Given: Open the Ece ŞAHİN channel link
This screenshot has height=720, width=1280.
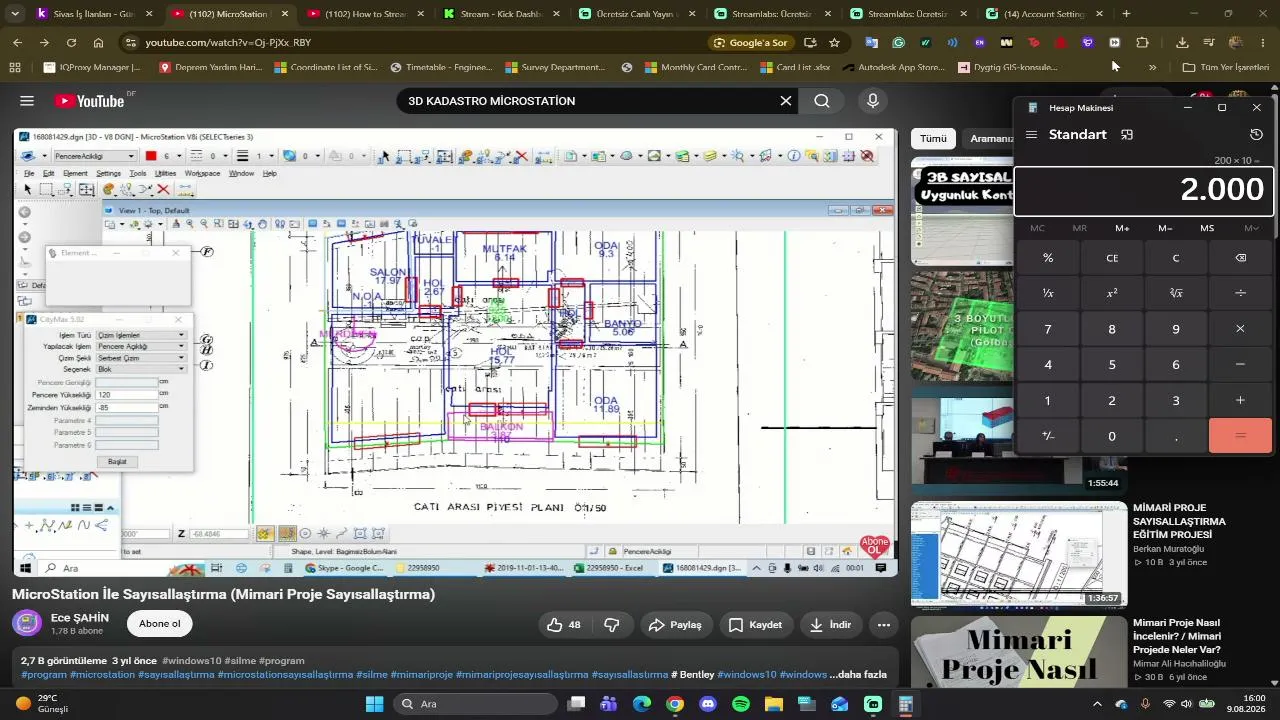Looking at the screenshot, I should coord(80,618).
